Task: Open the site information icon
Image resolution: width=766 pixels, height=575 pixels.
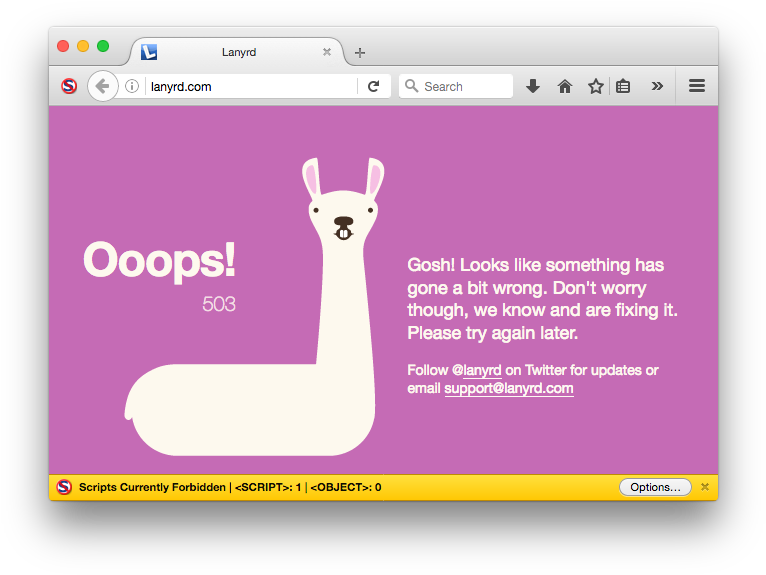Action: (x=132, y=86)
